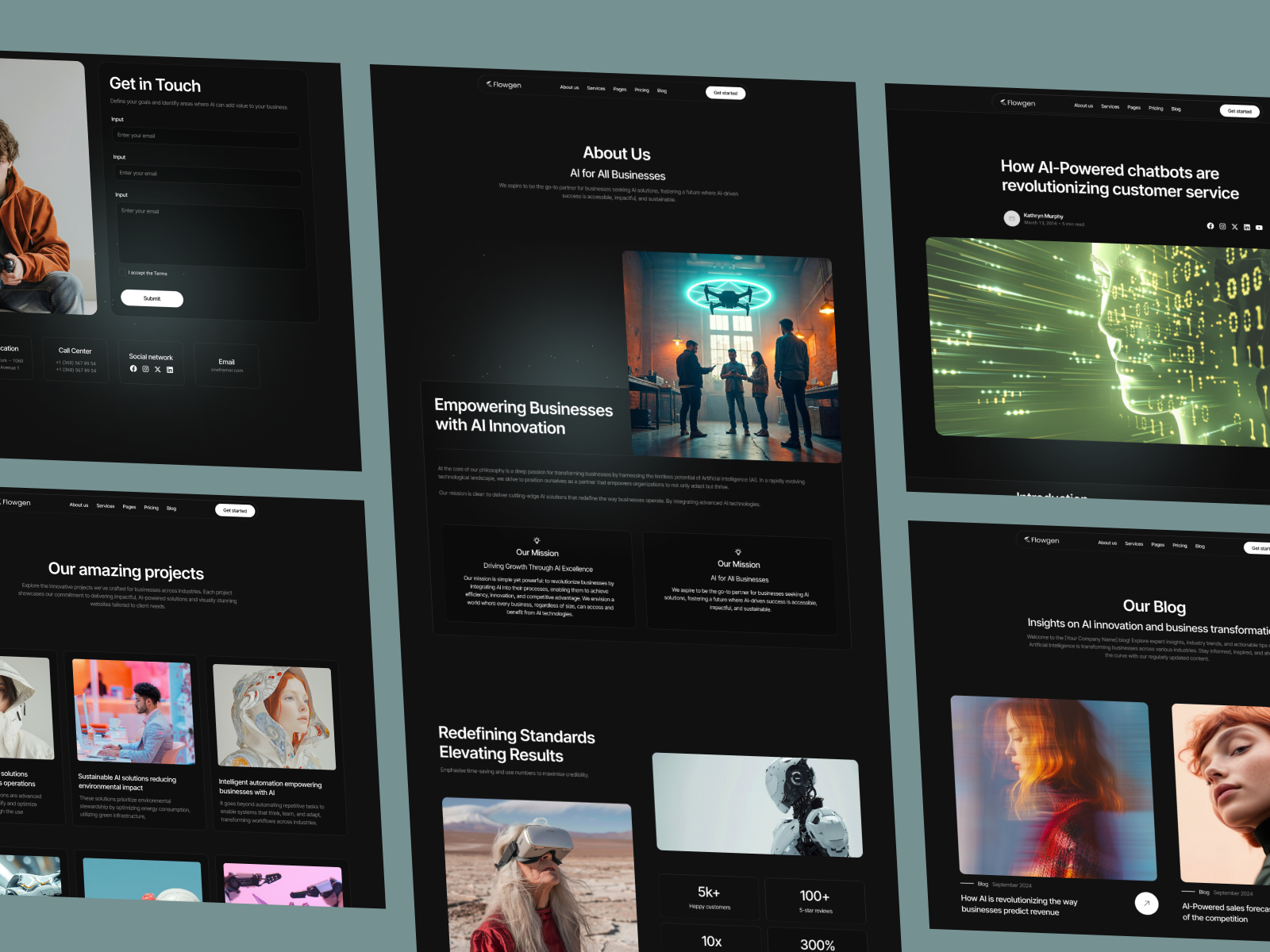Image resolution: width=1270 pixels, height=952 pixels.
Task: Click Flowgen logo on projects page
Action: click(x=14, y=502)
